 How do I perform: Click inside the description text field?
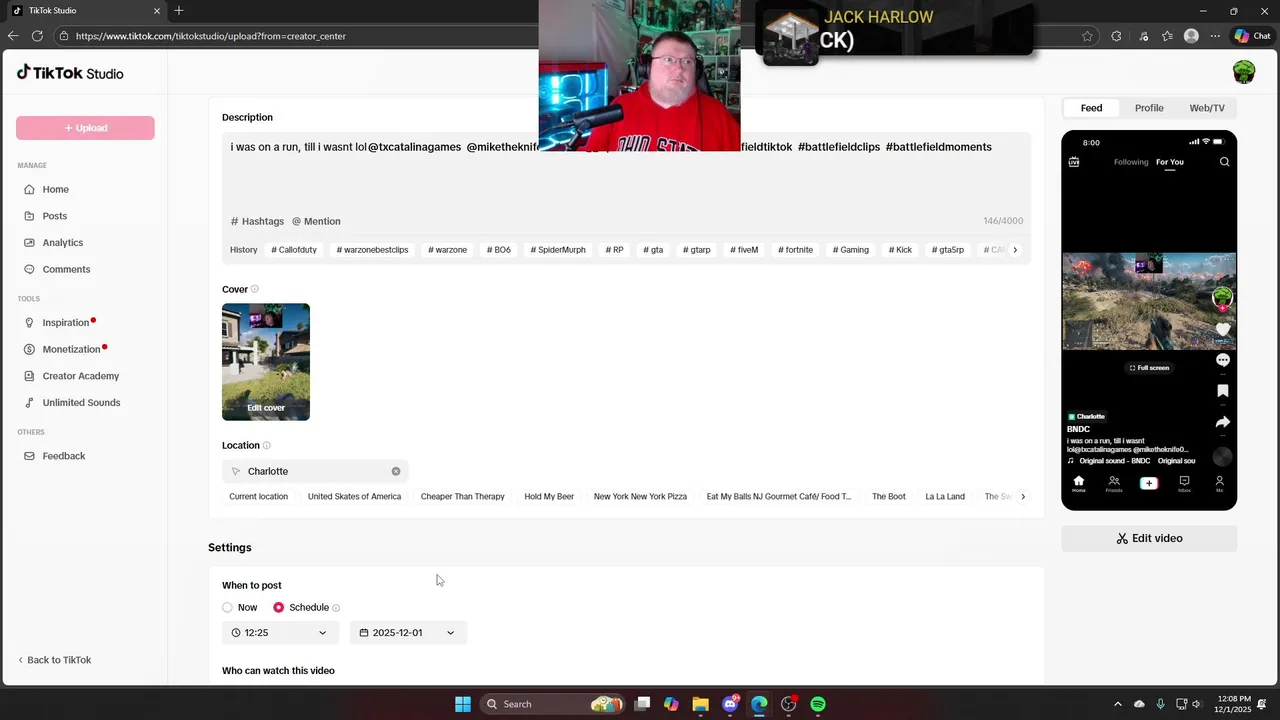tap(626, 172)
